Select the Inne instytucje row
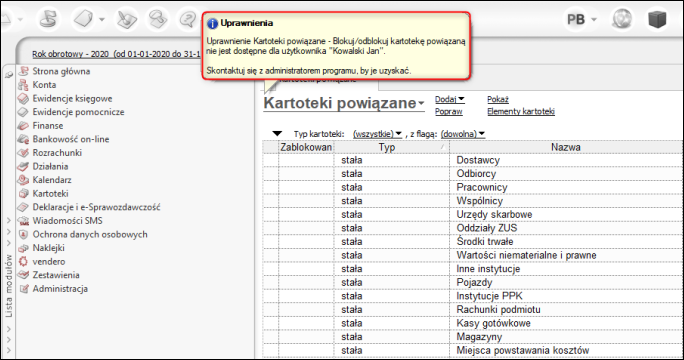Image resolution: width=684 pixels, height=360 pixels. point(473,269)
